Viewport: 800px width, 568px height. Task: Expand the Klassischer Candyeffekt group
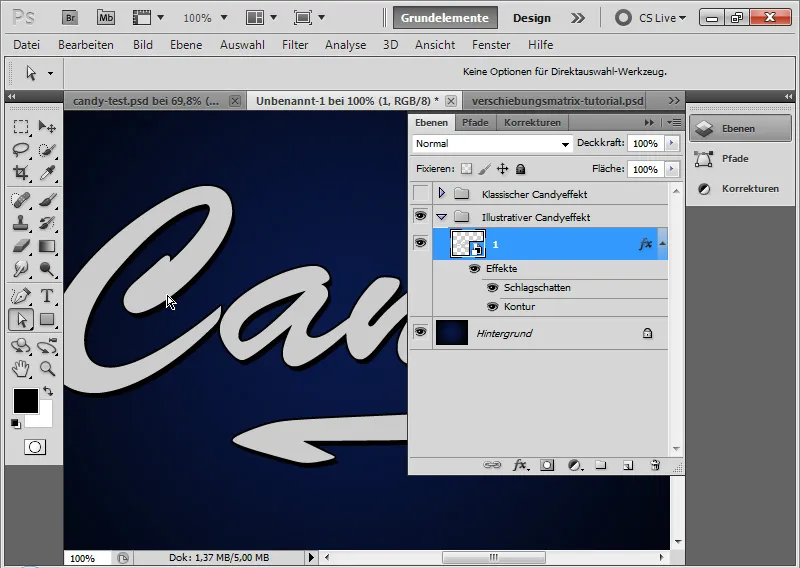tap(442, 193)
